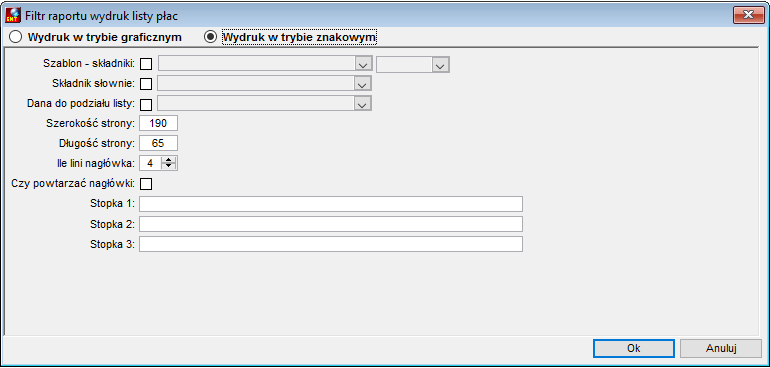Click the application icon in title bar
Viewport: 770px width, 368px height.
[x=13, y=16]
